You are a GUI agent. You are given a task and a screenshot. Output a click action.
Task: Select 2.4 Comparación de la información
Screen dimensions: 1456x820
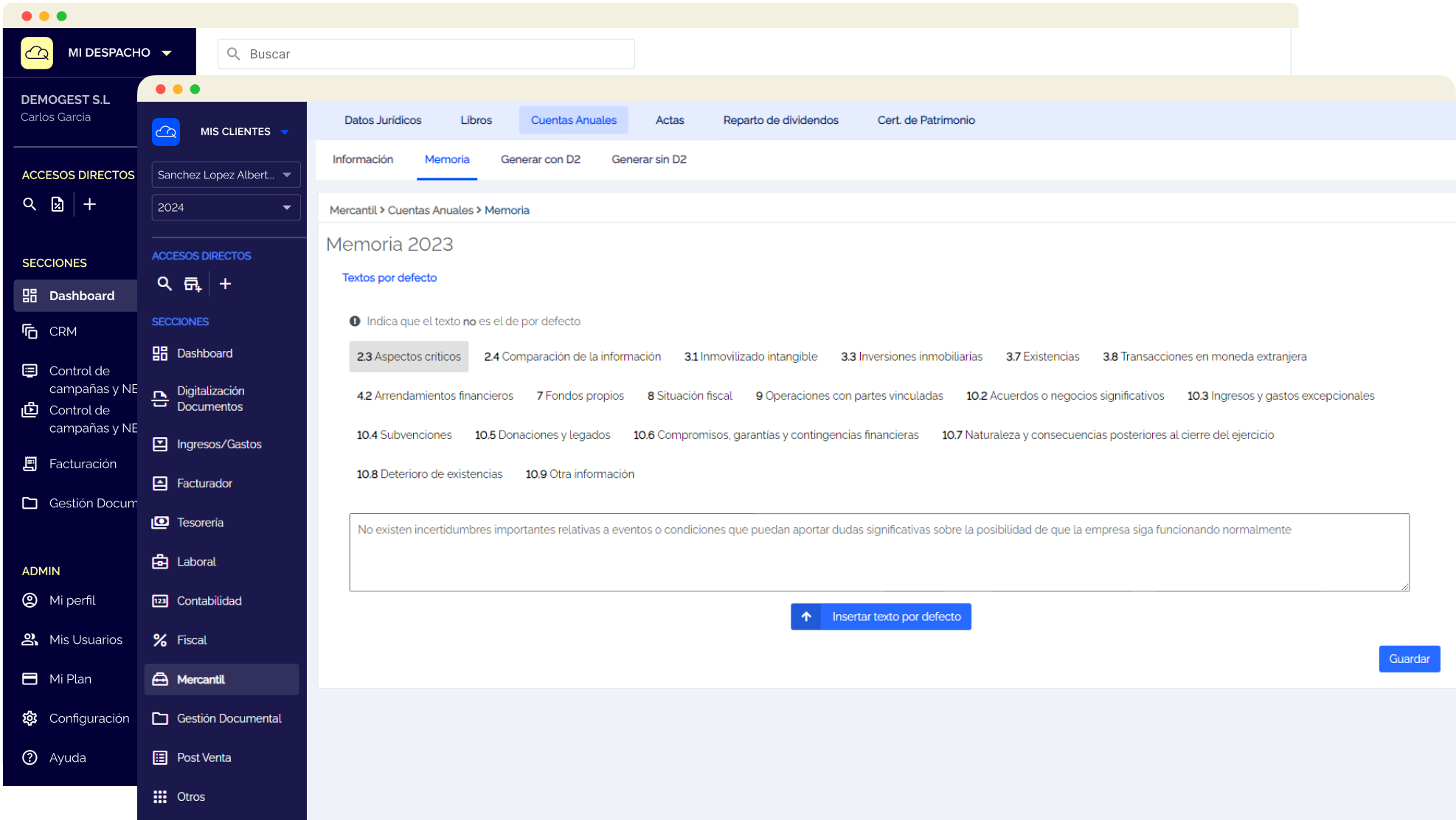(572, 356)
